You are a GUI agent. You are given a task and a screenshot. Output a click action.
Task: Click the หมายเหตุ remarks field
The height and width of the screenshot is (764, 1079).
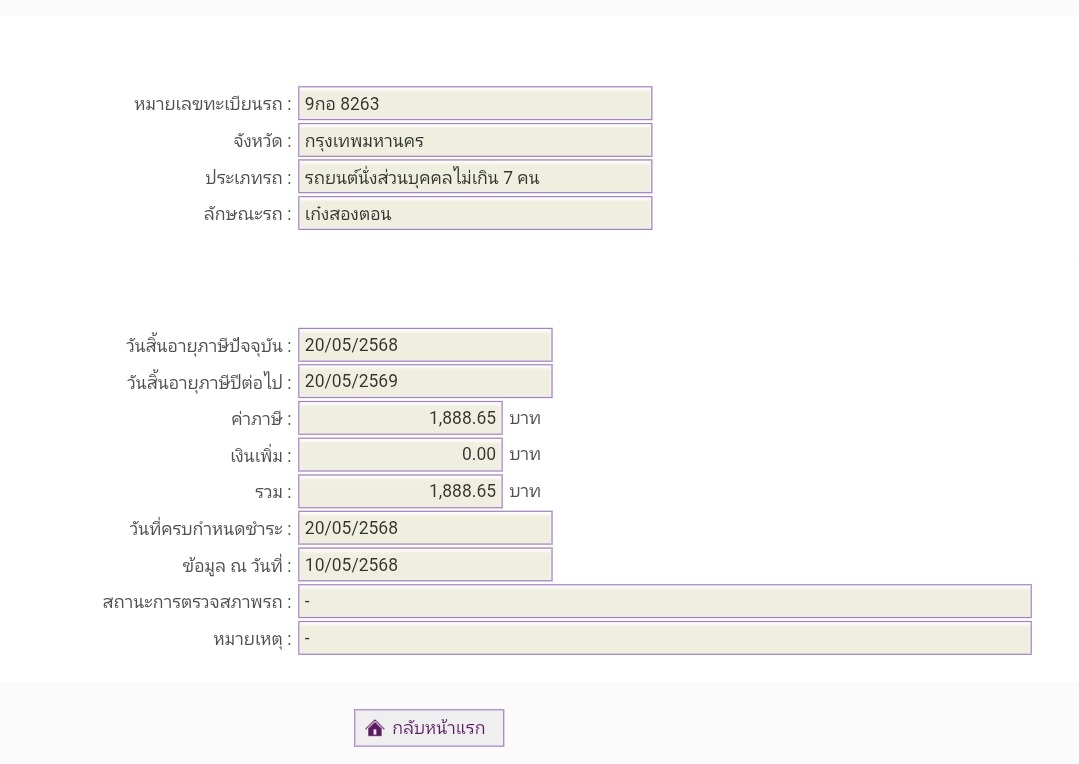point(664,638)
